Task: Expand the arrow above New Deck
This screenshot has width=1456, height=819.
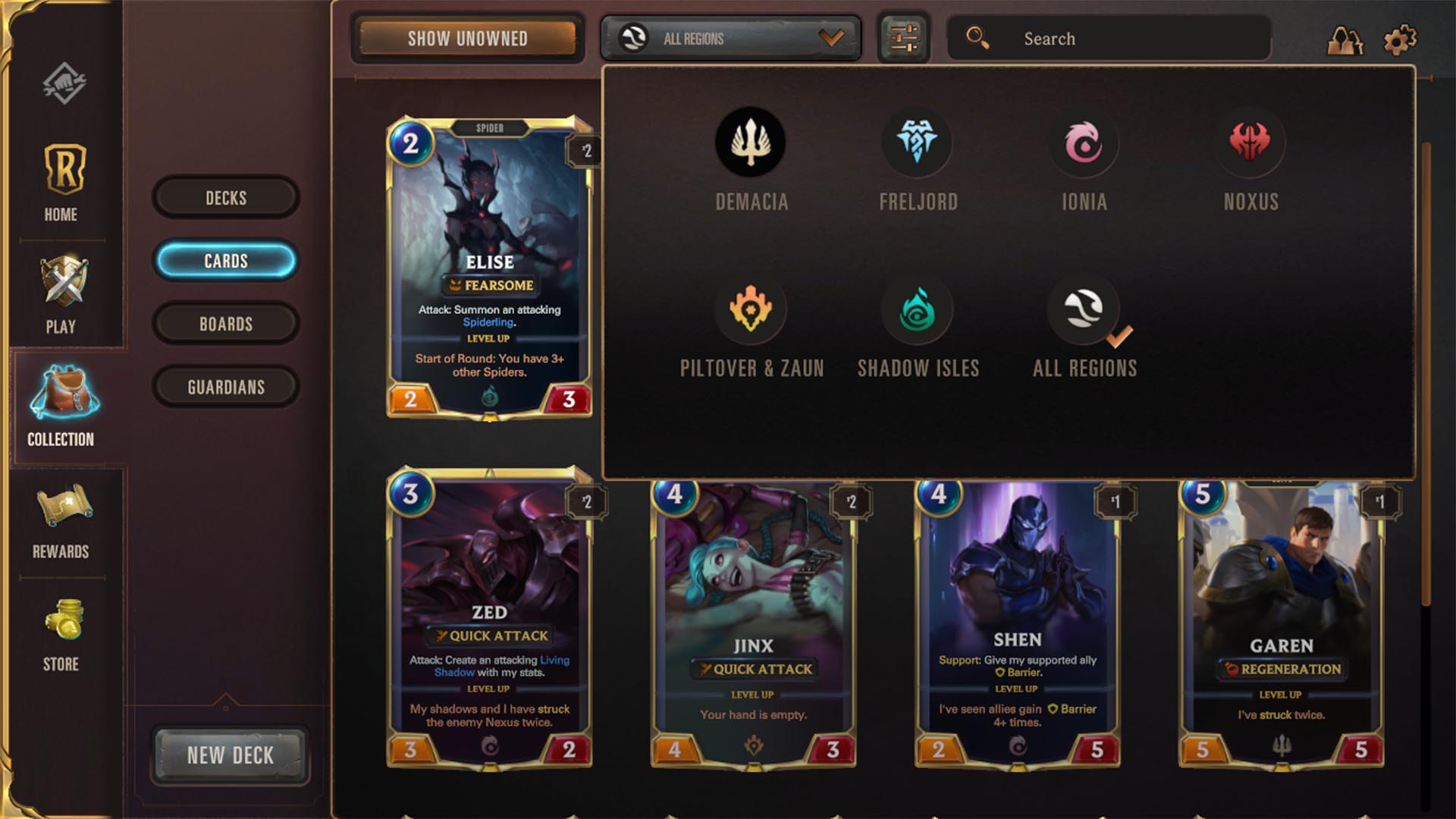Action: pyautogui.click(x=225, y=699)
